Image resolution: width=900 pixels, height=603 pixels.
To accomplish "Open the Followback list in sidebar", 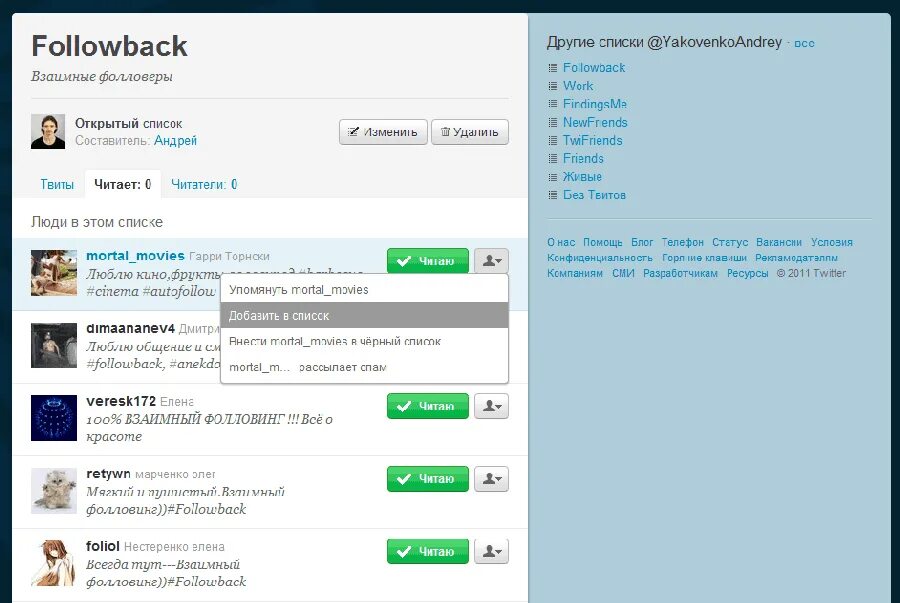I will (x=594, y=68).
